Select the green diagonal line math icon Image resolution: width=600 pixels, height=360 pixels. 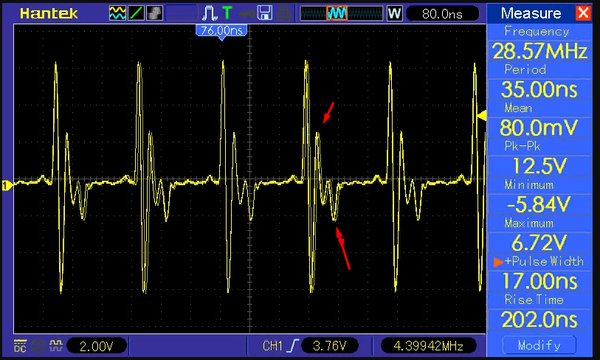136,13
